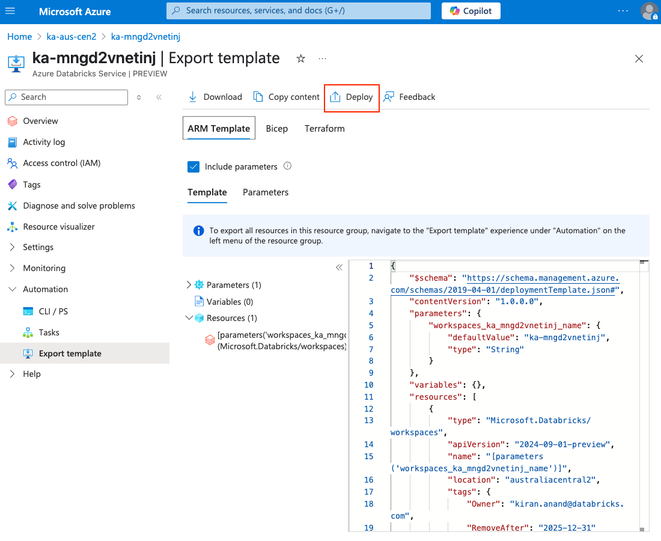
Task: Open ka-aus-cen2 breadcrumb link
Action: [71, 37]
